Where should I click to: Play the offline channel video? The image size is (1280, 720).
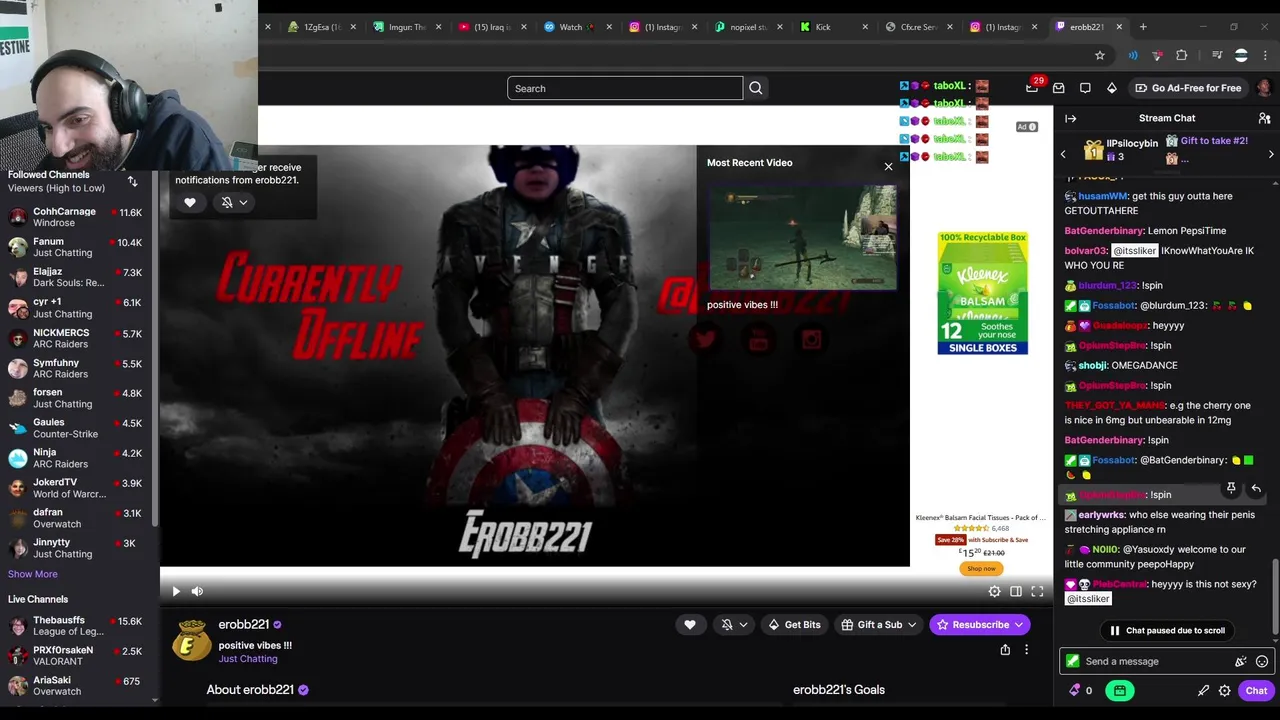(x=176, y=591)
